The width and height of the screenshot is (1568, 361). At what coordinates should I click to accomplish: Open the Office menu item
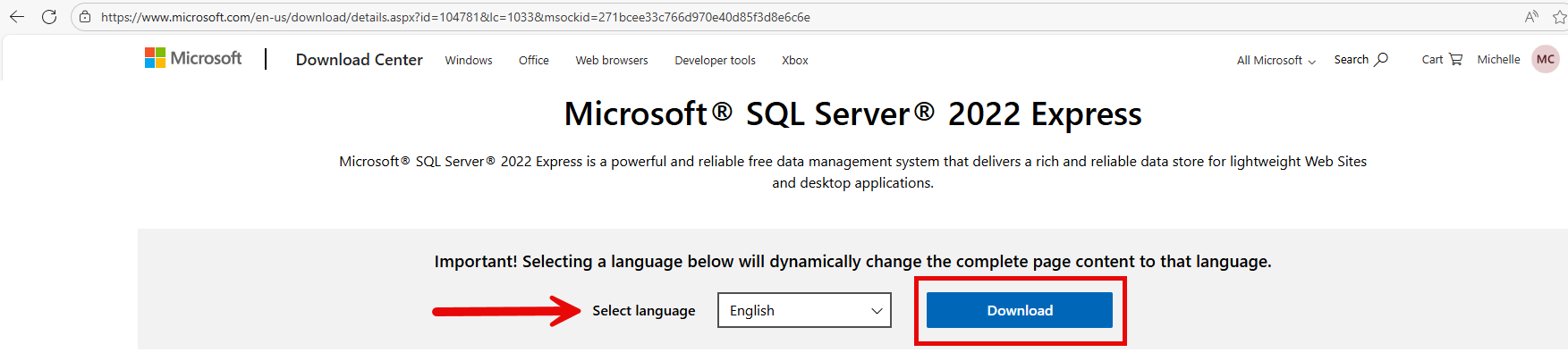(534, 60)
